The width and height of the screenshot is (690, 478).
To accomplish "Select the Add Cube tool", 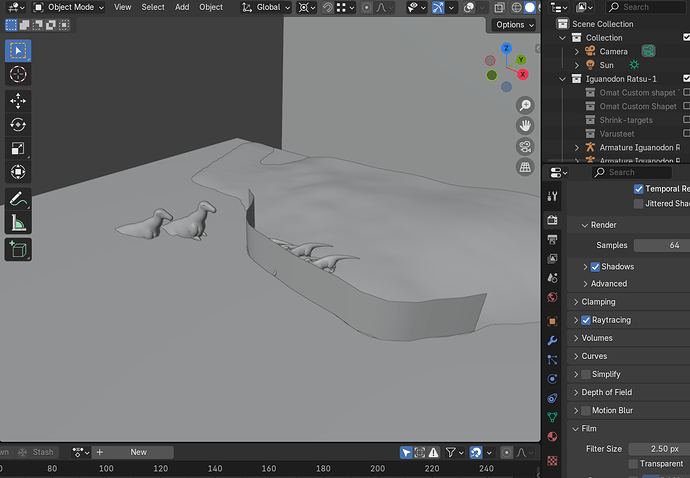I will coord(18,250).
